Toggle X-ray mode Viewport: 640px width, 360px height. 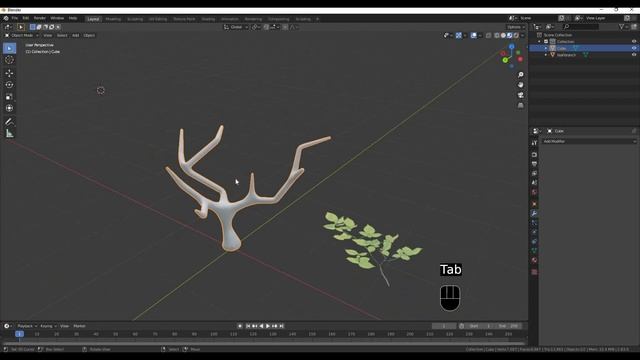coord(489,36)
